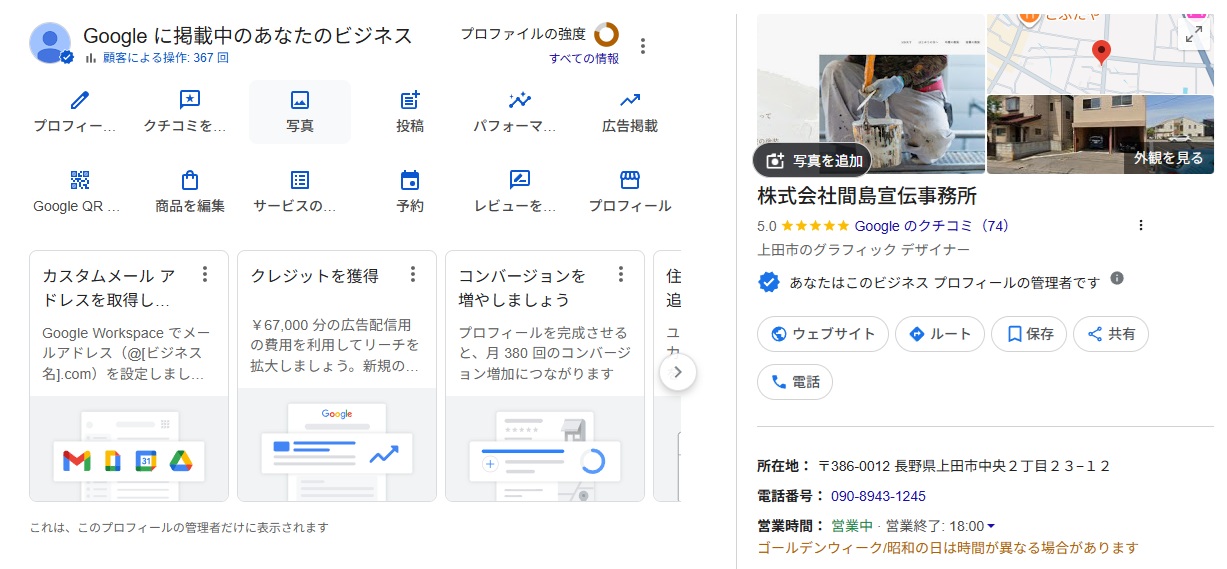Click 顧客による操作: 367 回 link

click(166, 58)
